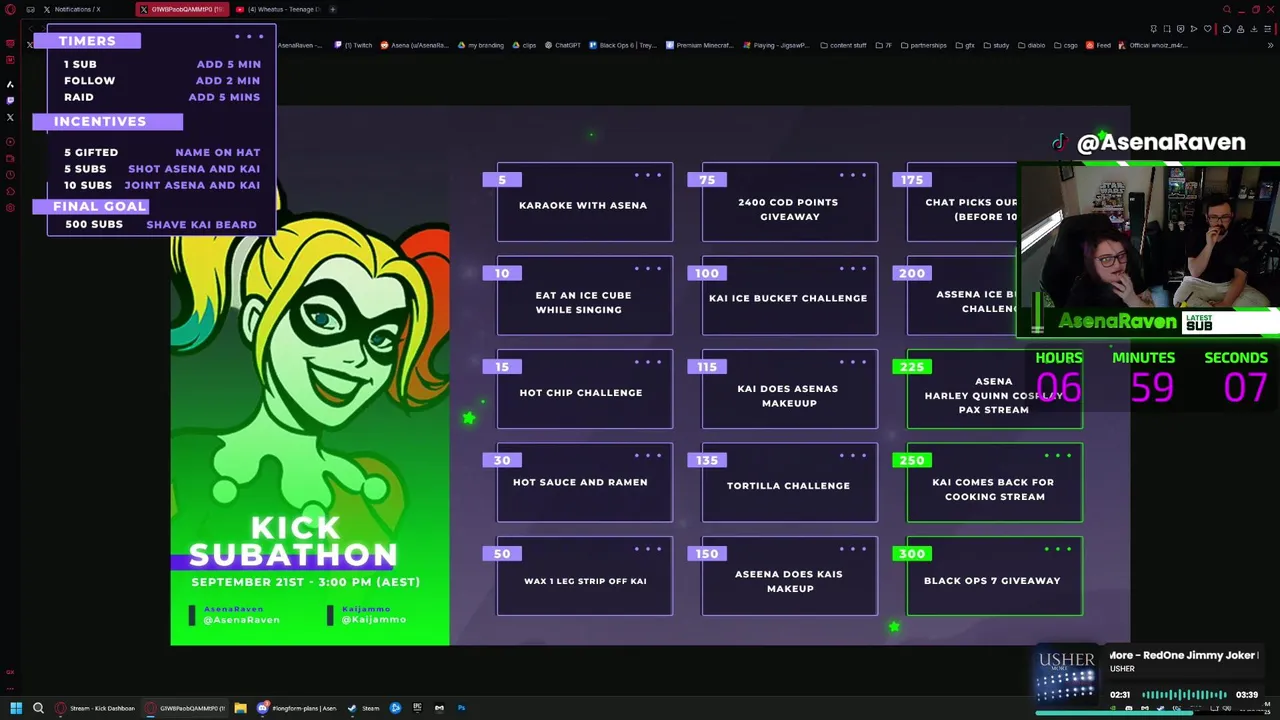Expand the csgo bookmark folder
The image size is (1280, 720).
click(1065, 45)
